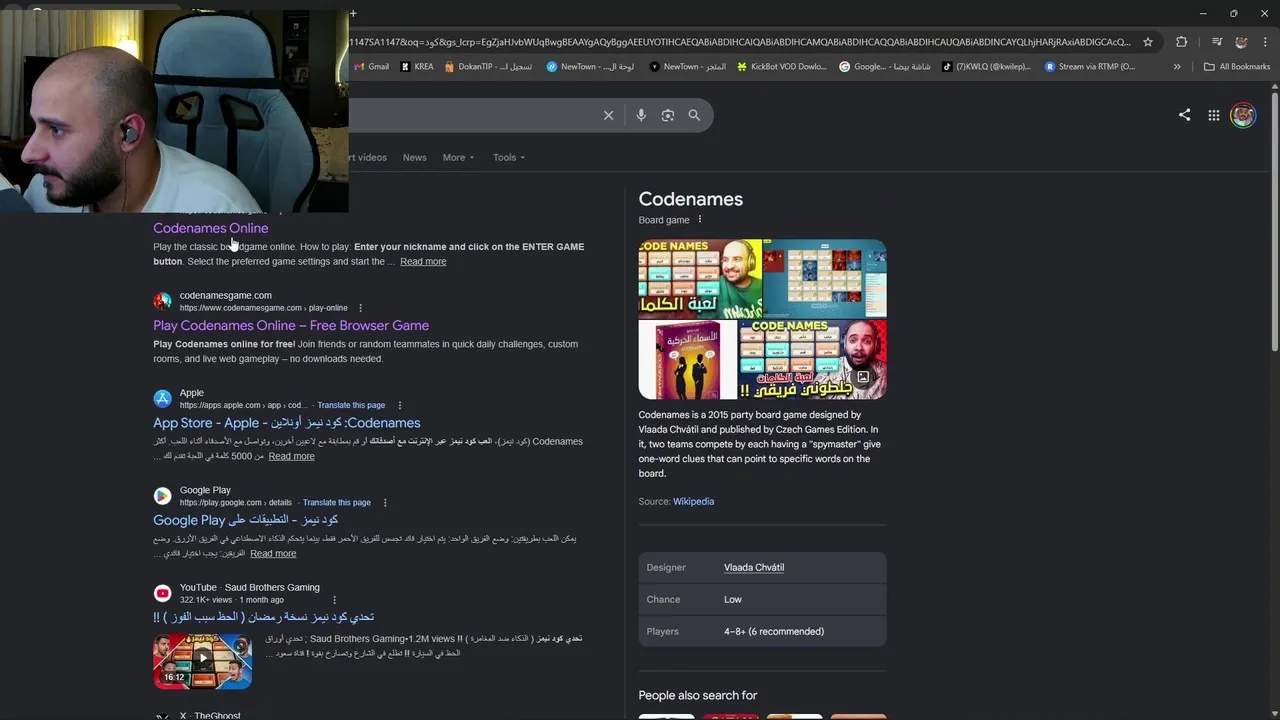This screenshot has height=720, width=1280.
Task: Open the Google Play Codenames result
Action: click(x=245, y=520)
